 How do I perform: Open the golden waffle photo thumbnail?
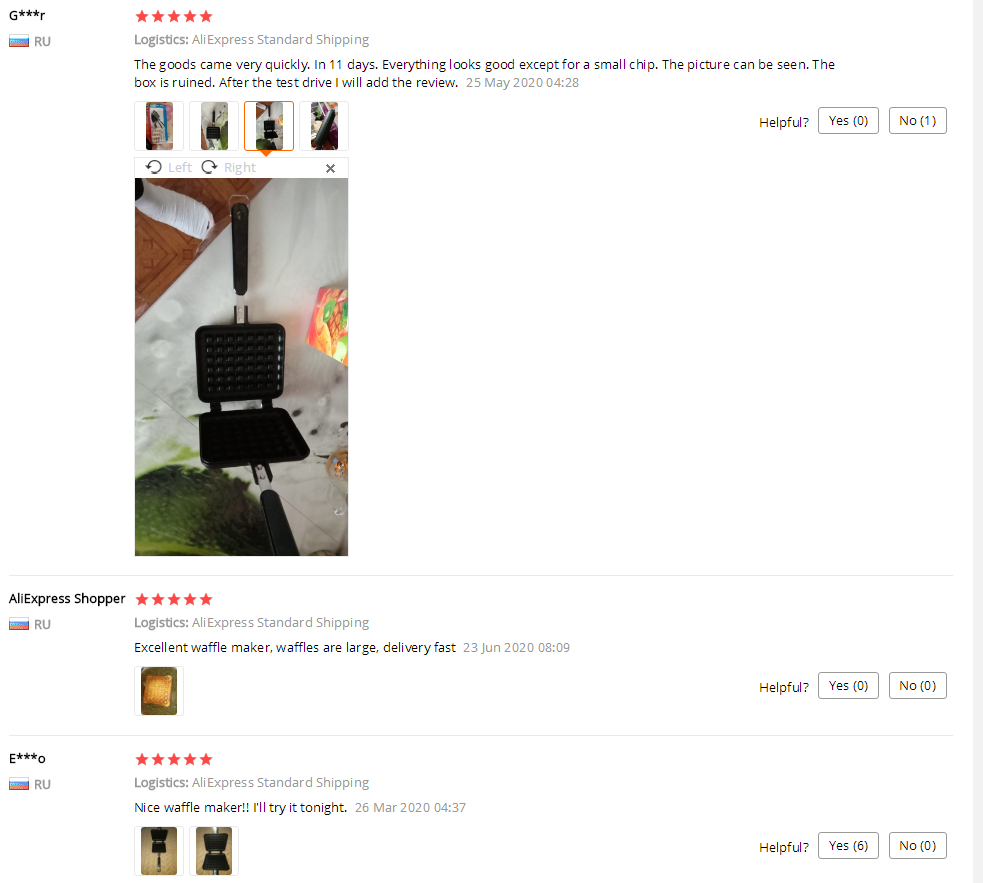pyautogui.click(x=159, y=691)
